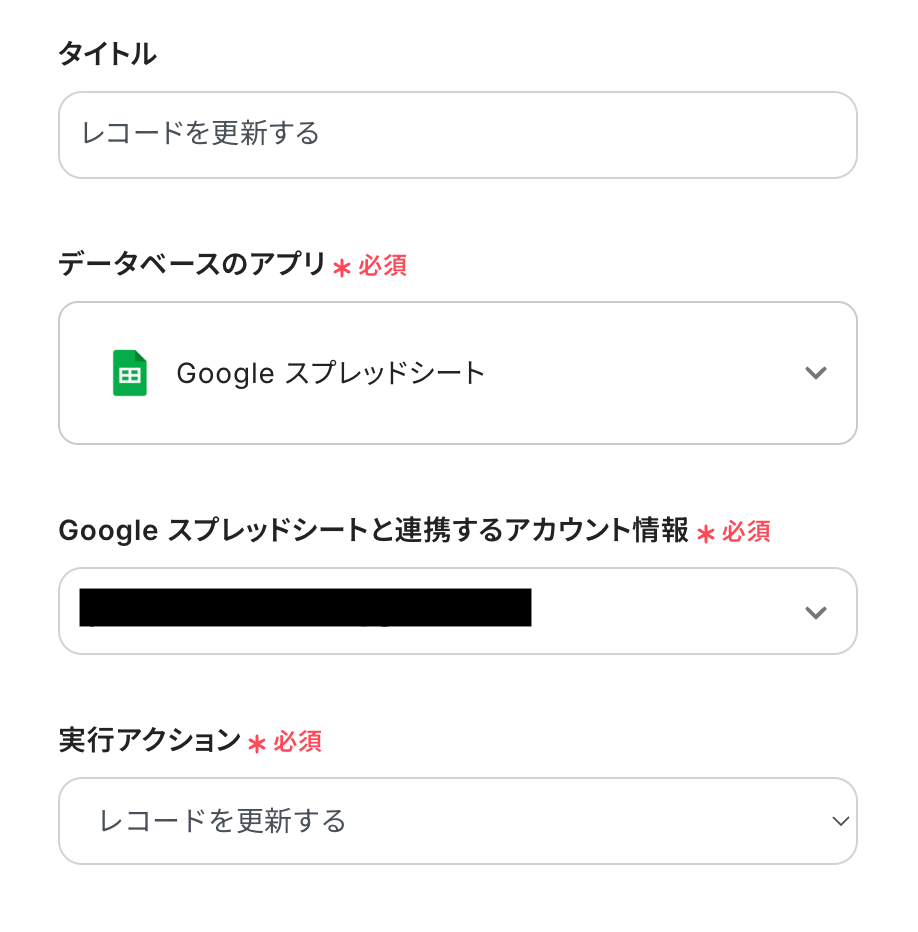Click the redacted account name bar

[x=305, y=607]
